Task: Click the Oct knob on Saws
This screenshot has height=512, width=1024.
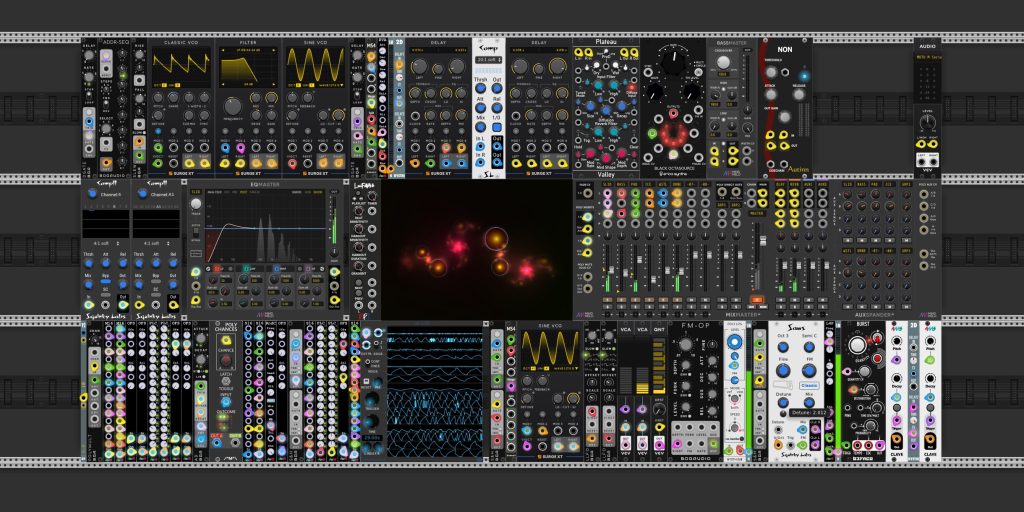Action: click(783, 347)
